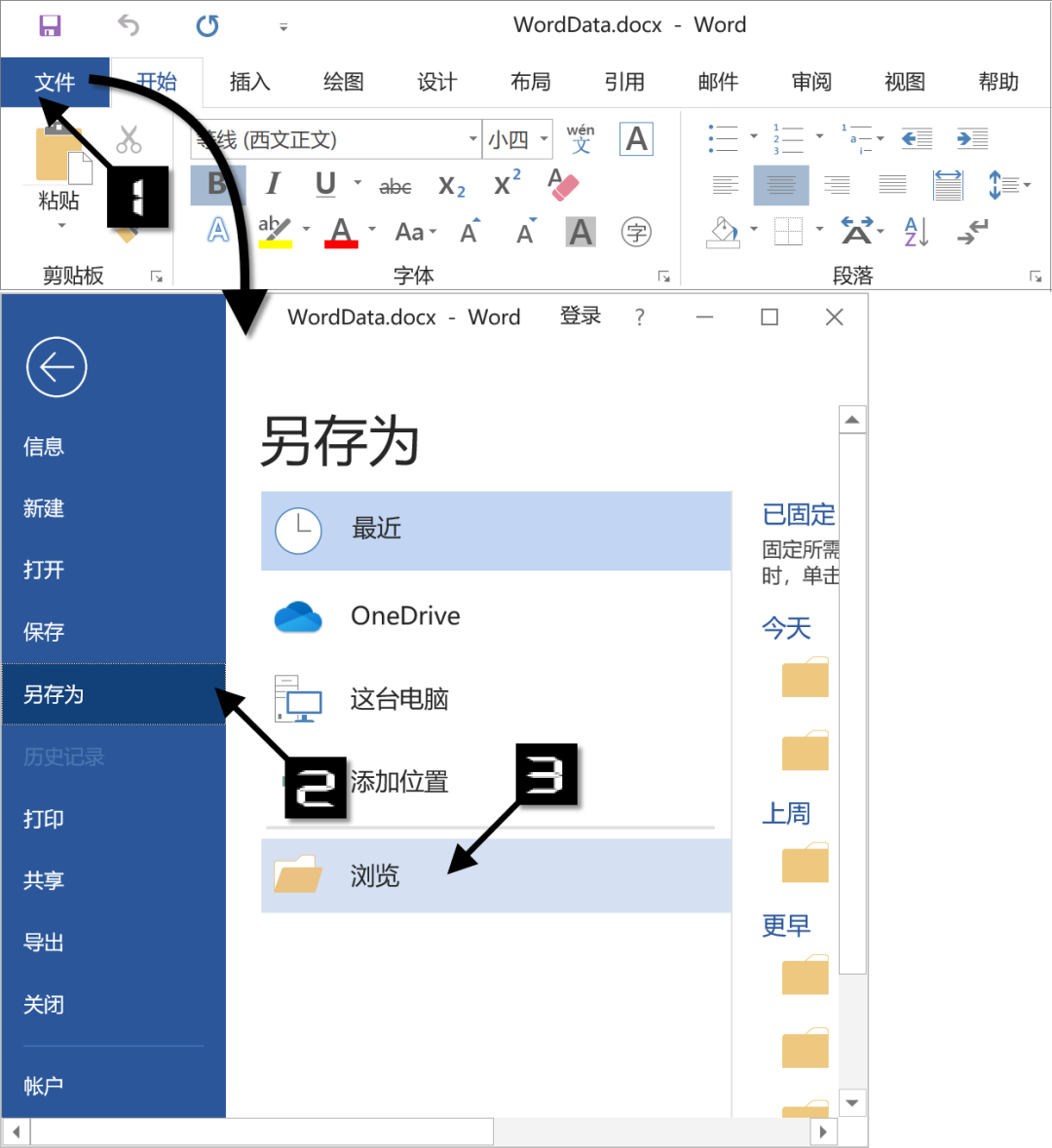Click 浏览 to browse folders
This screenshot has height=1148, width=1052.
pos(496,875)
